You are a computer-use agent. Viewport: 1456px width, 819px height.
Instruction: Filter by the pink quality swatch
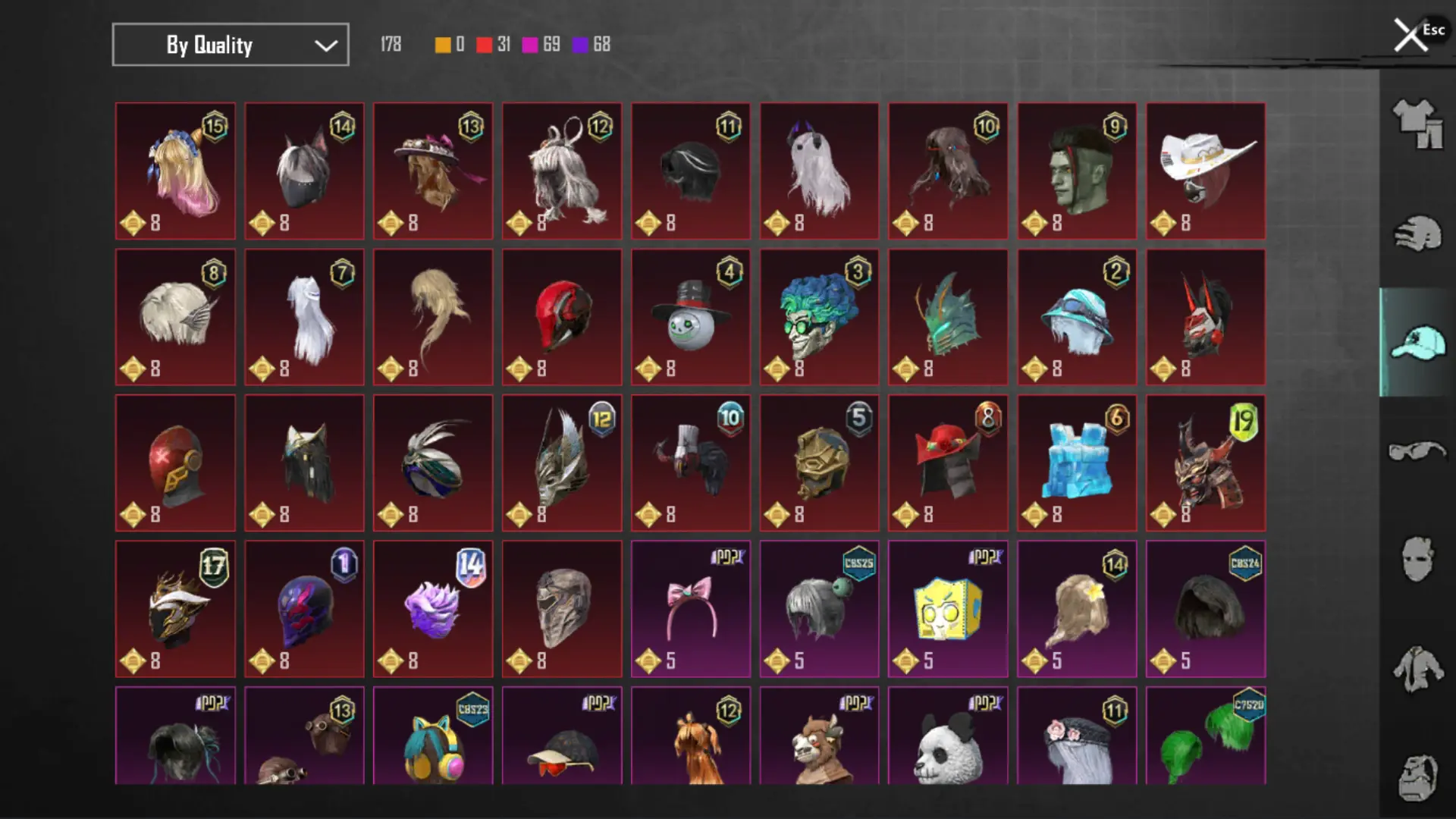point(530,45)
